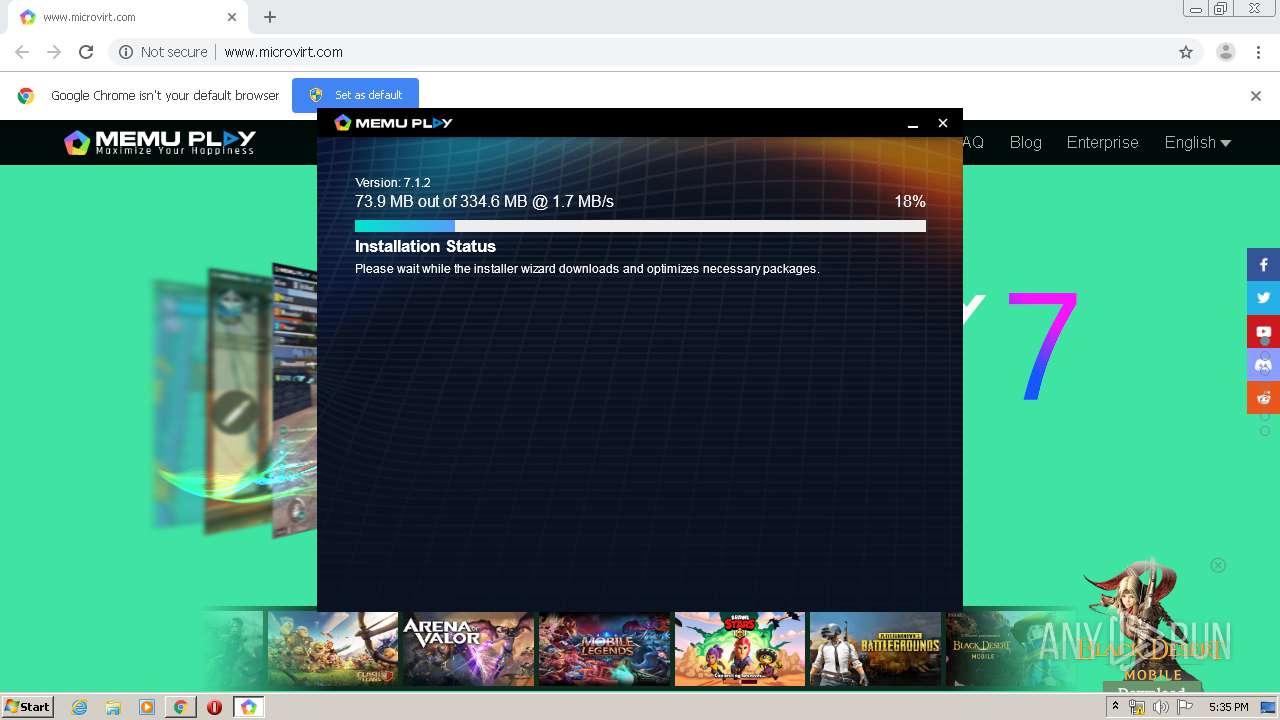Minimize the MEmu Play installer window
1280x720 pixels.
click(x=913, y=123)
